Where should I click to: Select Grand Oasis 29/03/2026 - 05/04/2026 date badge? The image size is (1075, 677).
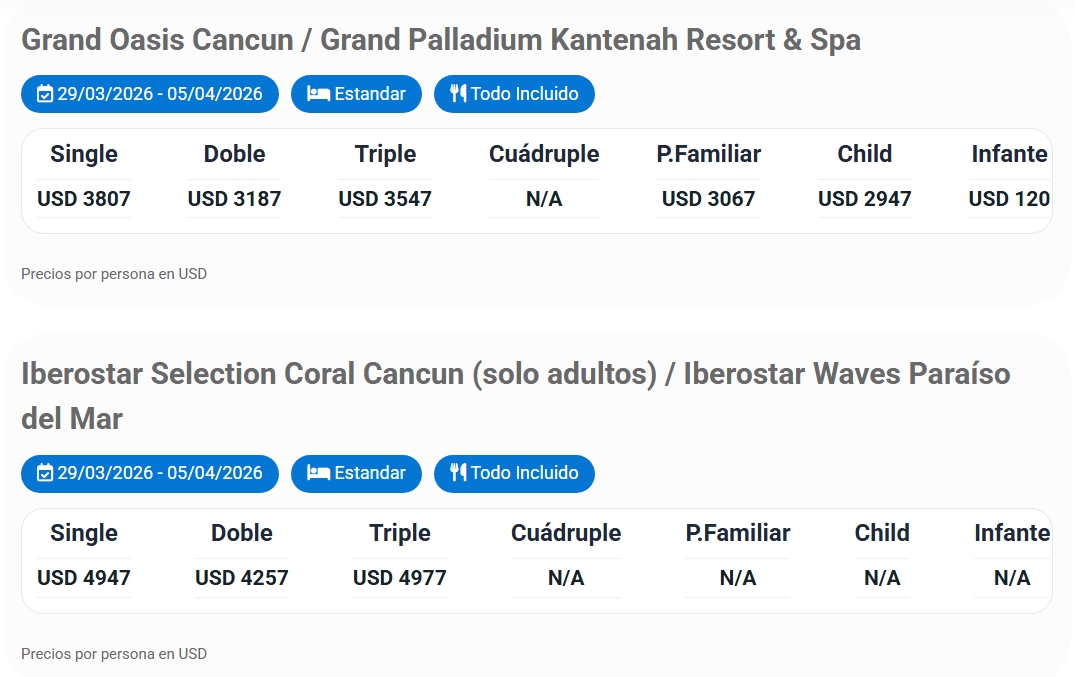point(150,94)
